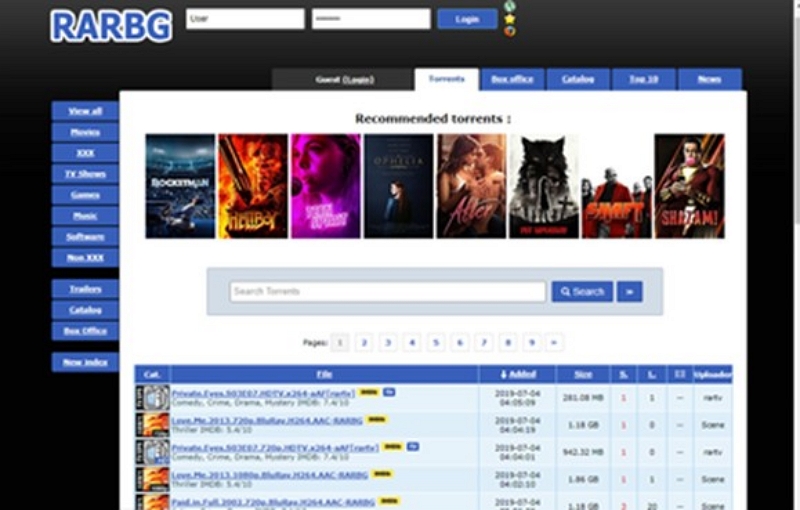The height and width of the screenshot is (510, 800).
Task: Sort by the S. seeders header
Action: (x=623, y=374)
